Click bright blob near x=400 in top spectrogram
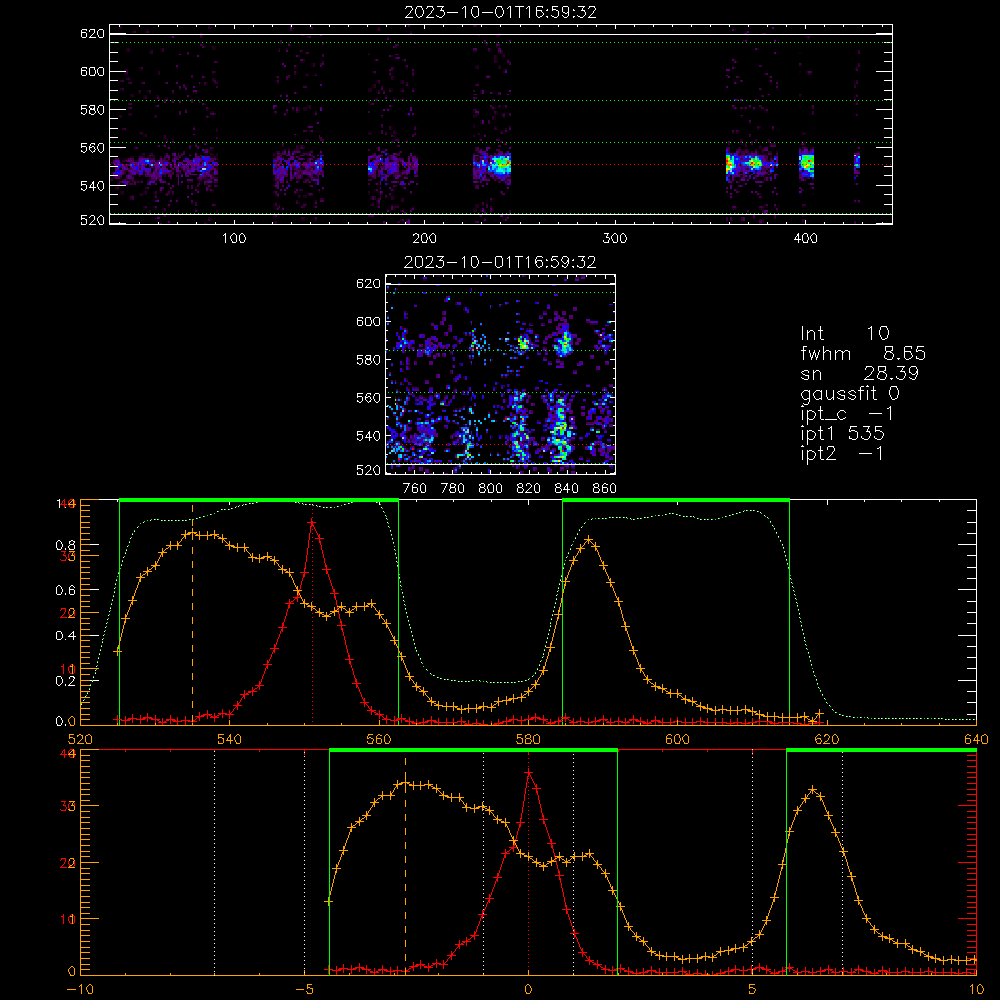The image size is (1000, 1000). [x=807, y=163]
